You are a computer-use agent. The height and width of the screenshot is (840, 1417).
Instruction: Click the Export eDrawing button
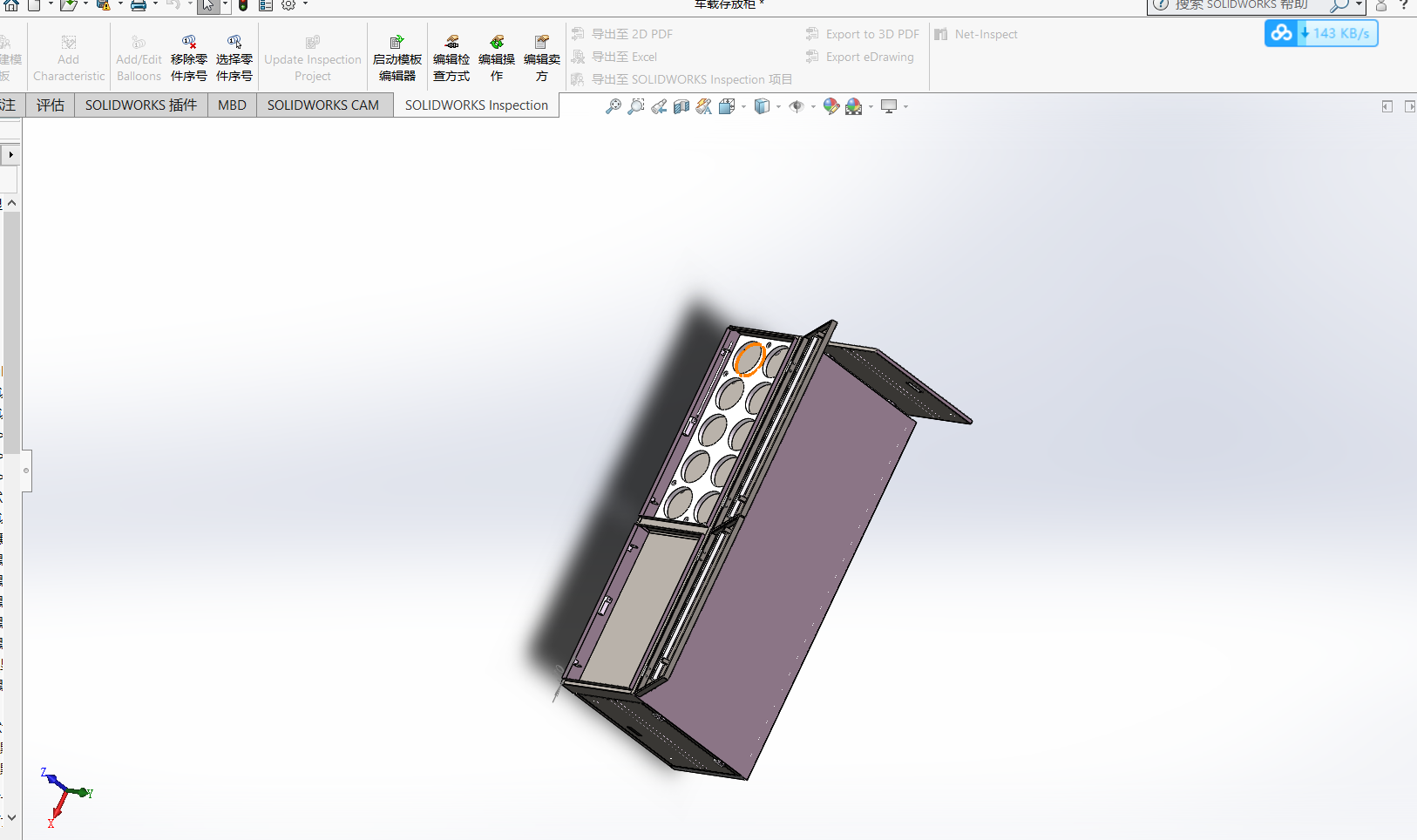tap(859, 57)
